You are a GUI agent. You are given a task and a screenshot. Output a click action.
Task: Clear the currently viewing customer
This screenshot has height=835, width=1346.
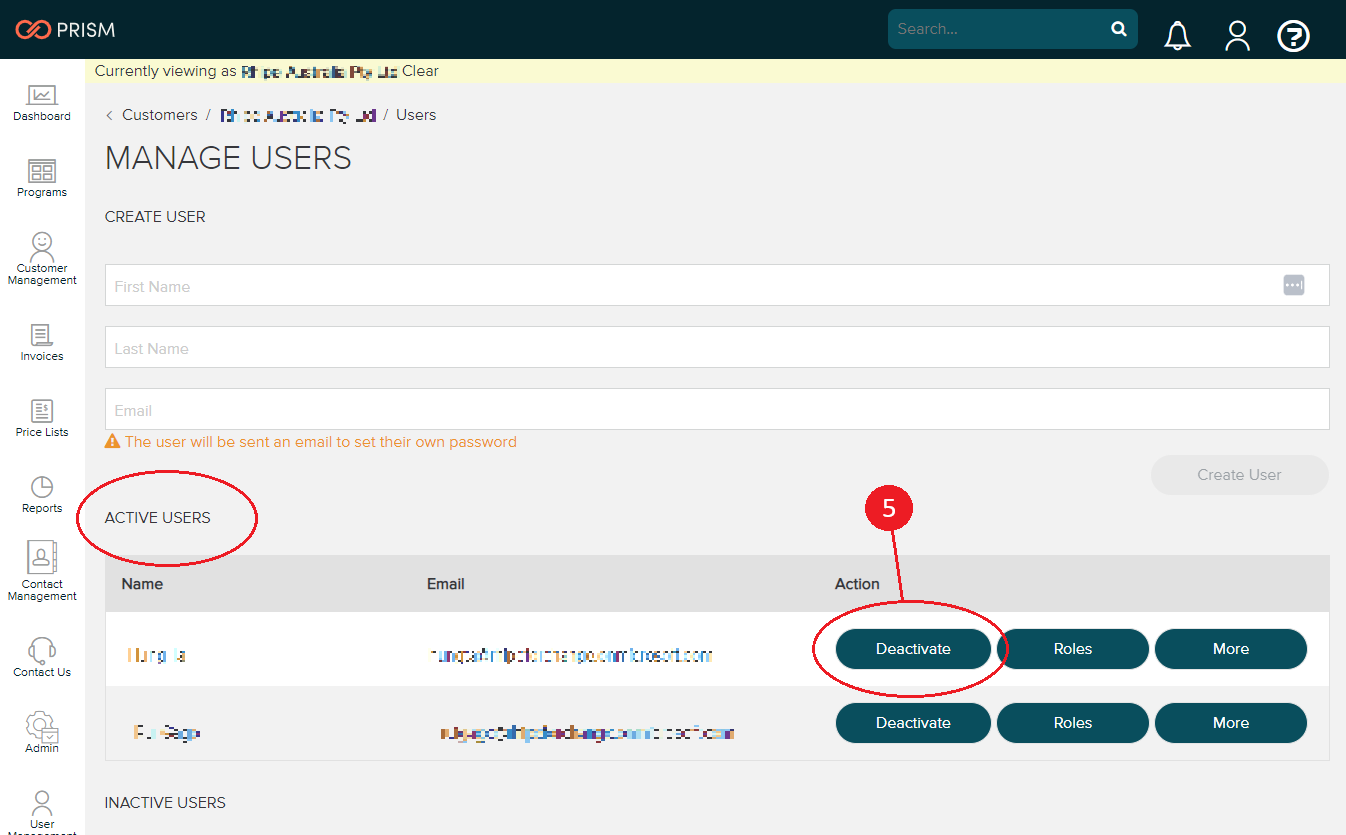tap(420, 71)
